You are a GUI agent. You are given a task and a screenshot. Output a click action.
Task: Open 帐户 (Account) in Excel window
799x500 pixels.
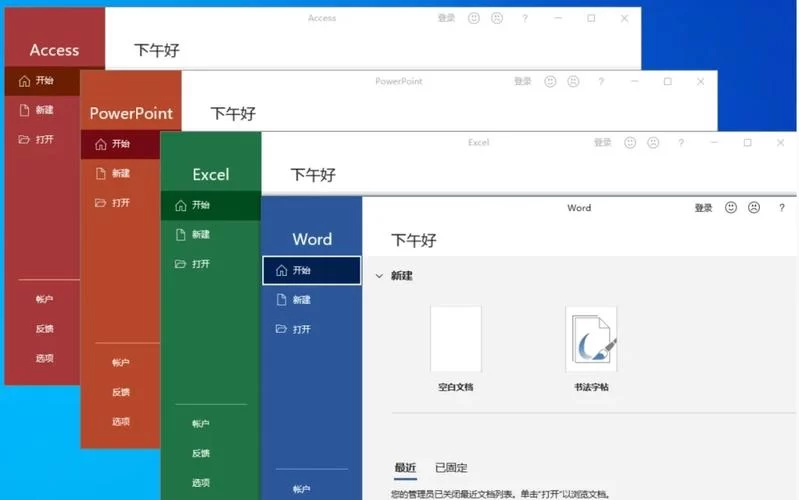point(201,424)
